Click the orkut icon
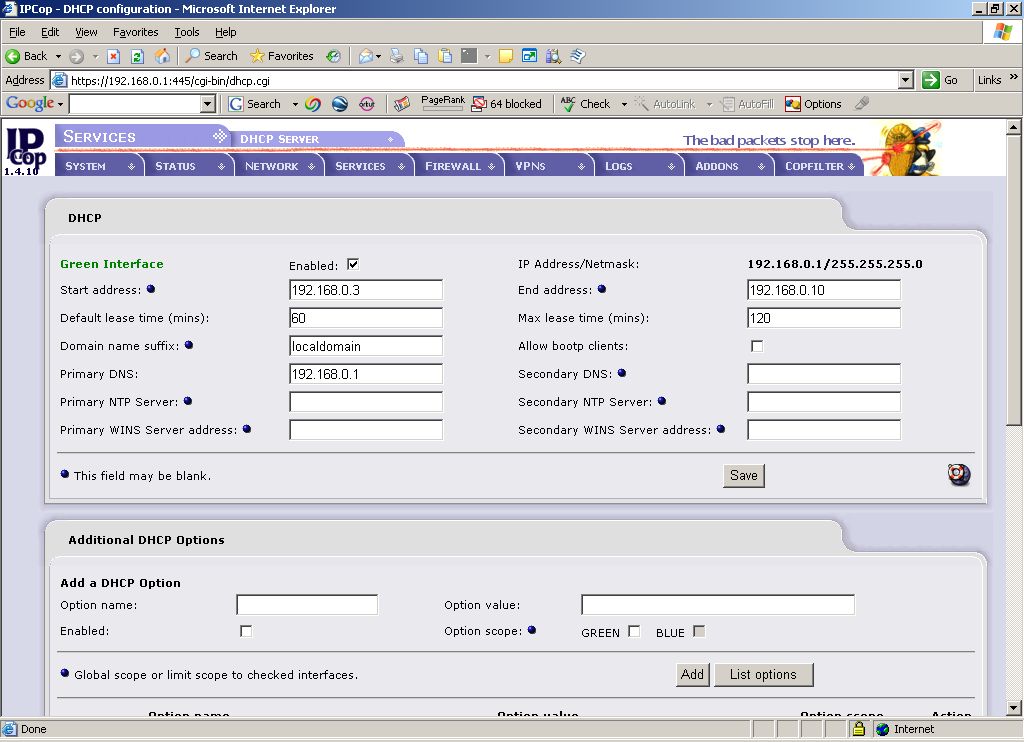The width and height of the screenshot is (1024, 742). tap(367, 104)
